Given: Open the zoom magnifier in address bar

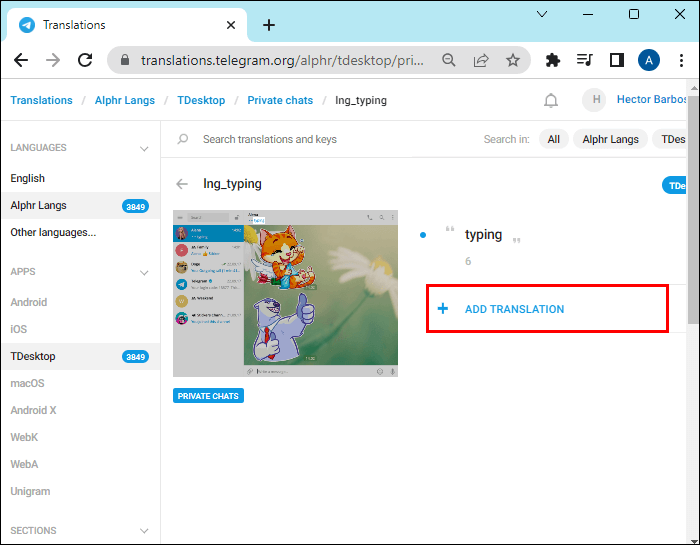Looking at the screenshot, I should (449, 60).
